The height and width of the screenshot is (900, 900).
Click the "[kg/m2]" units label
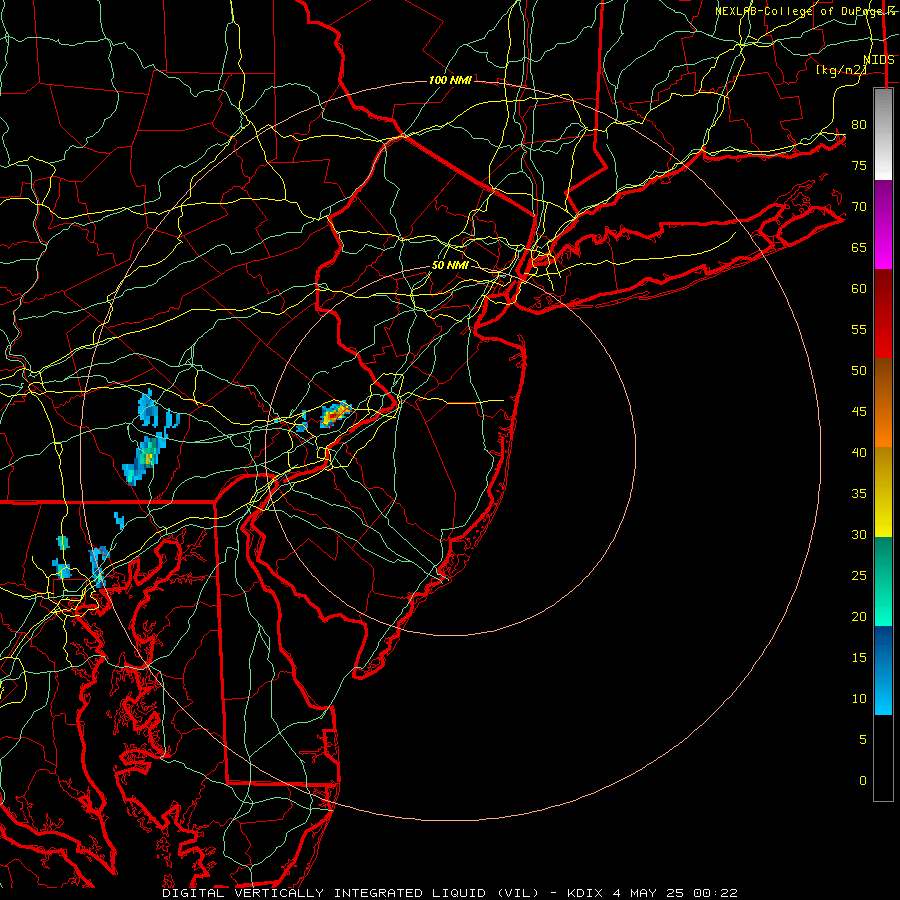[841, 70]
